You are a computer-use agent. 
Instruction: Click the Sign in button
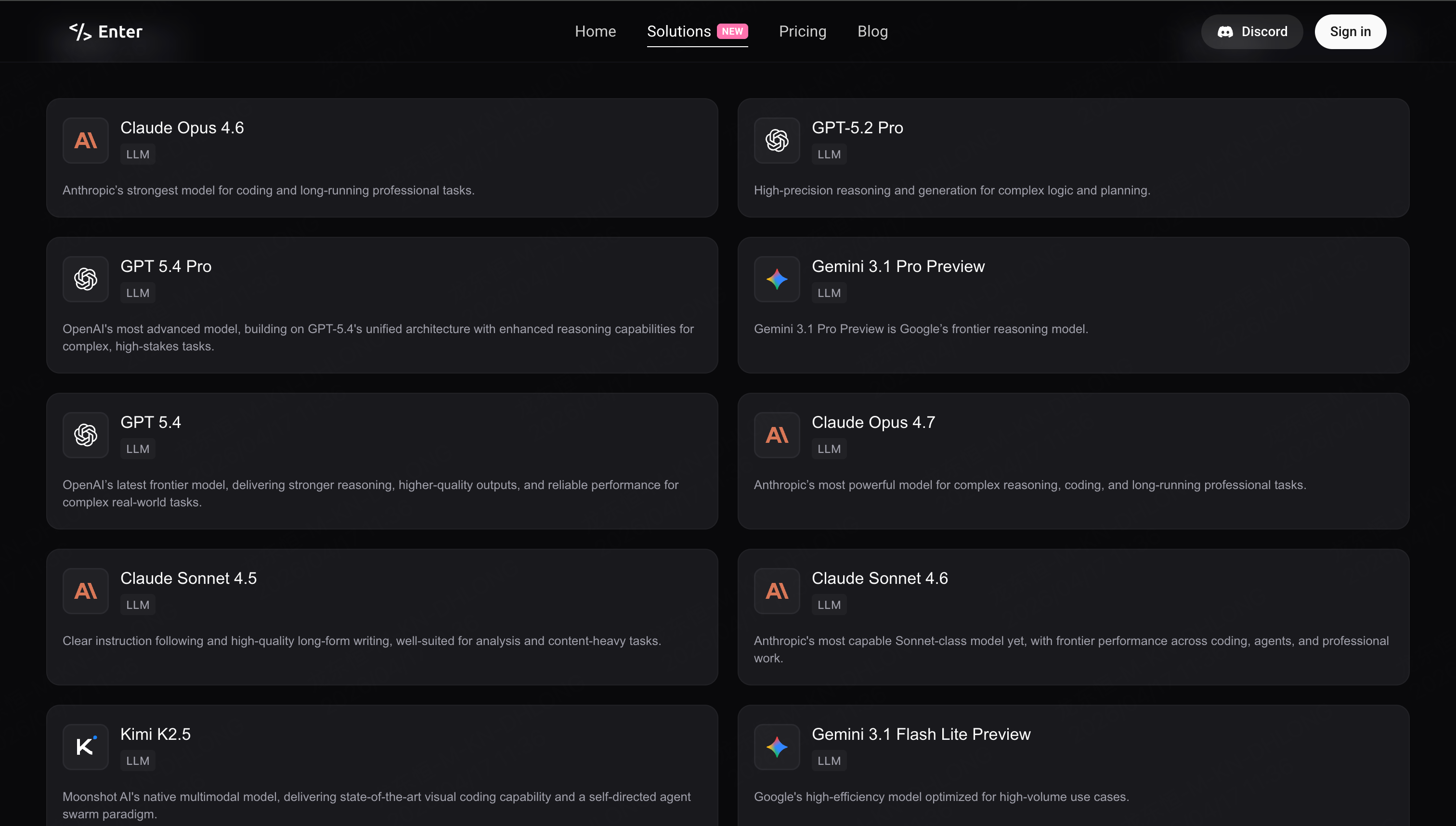click(1350, 32)
